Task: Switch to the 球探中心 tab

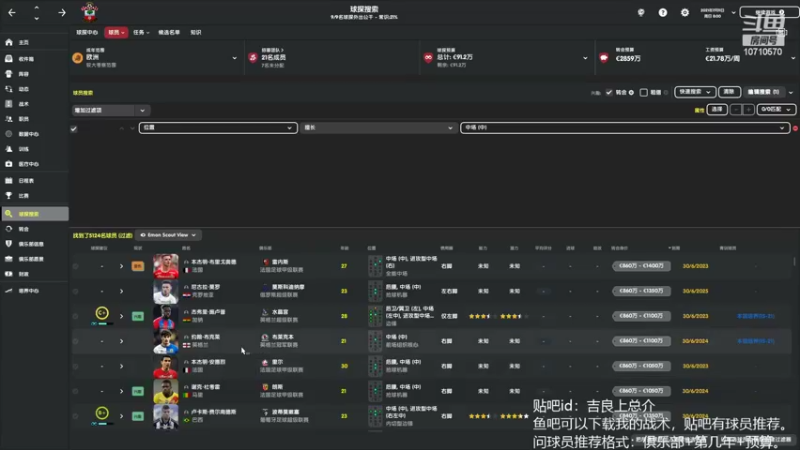Action: click(x=87, y=32)
